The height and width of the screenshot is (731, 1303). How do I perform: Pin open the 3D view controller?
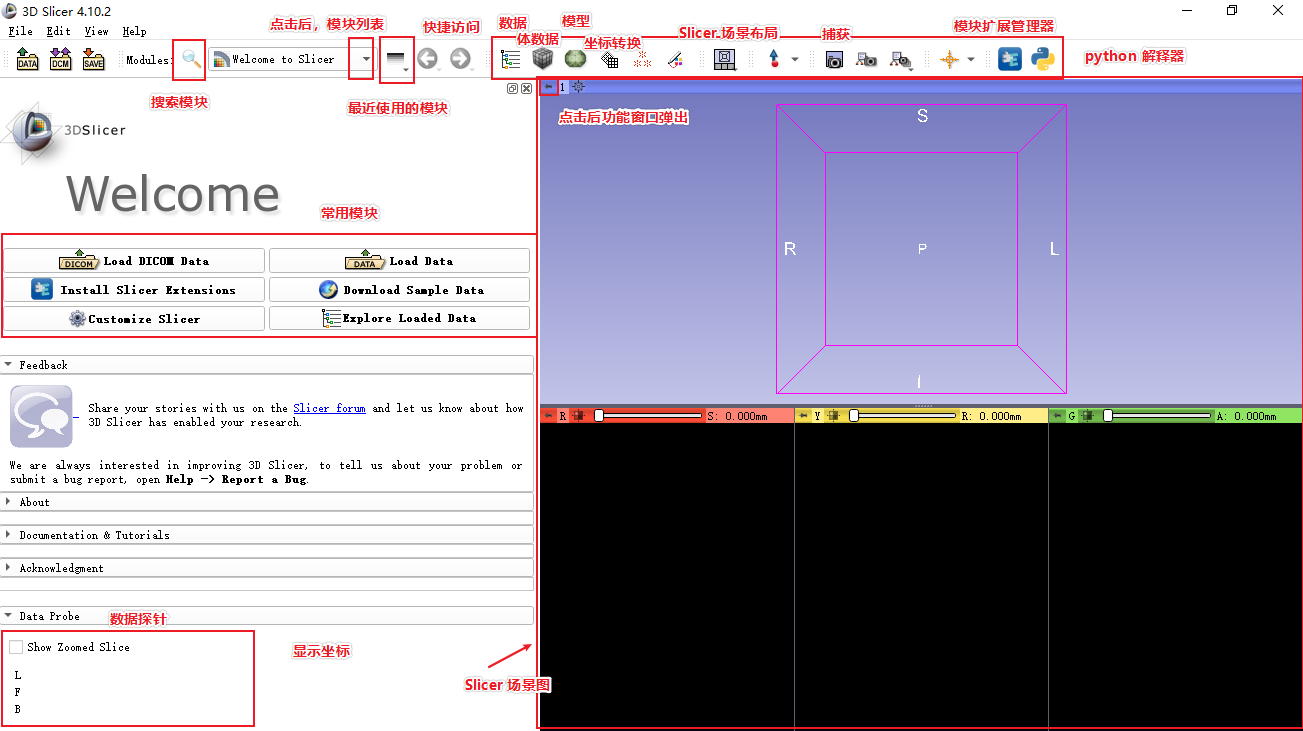coord(547,87)
